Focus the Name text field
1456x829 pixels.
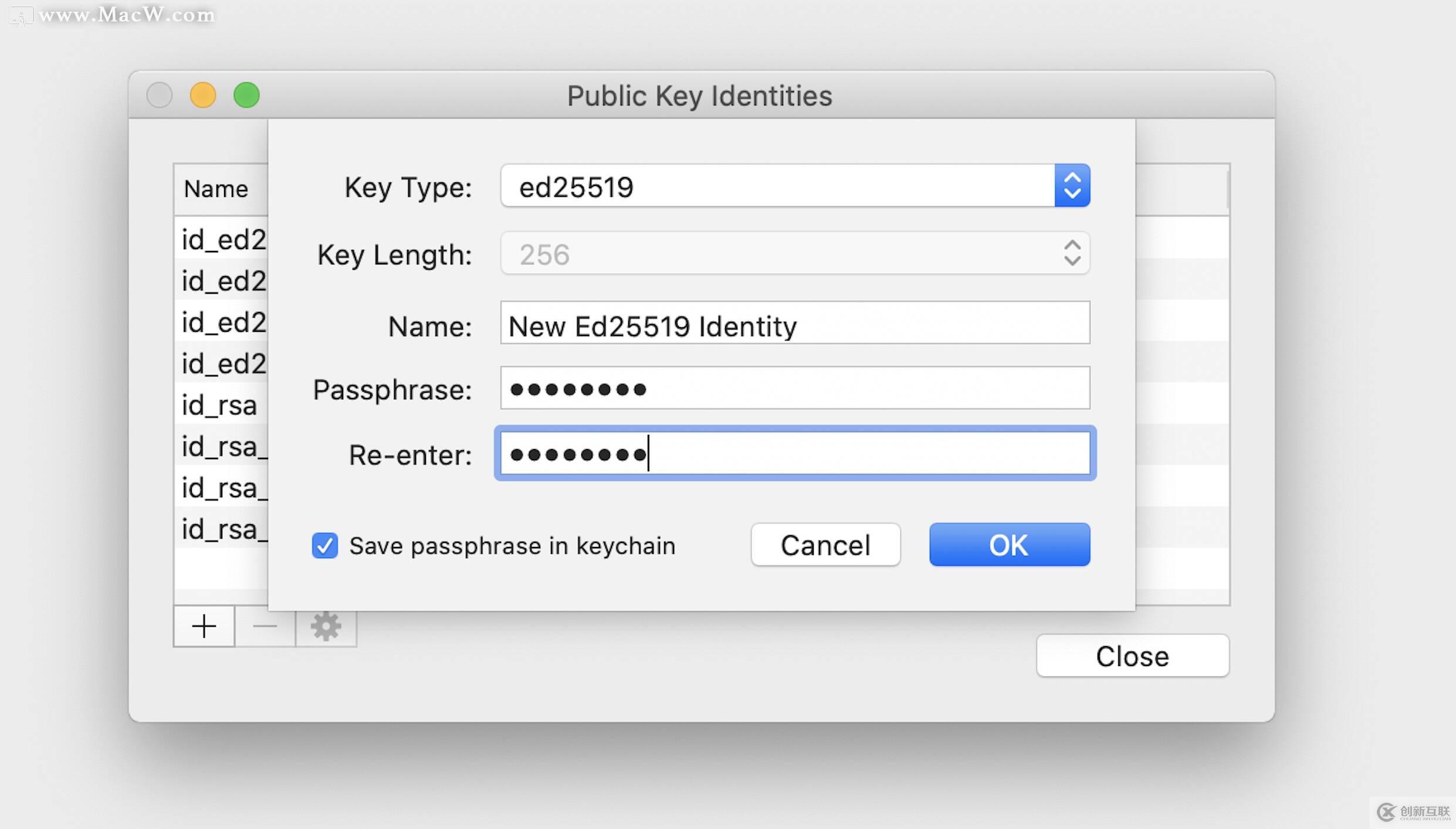(795, 322)
